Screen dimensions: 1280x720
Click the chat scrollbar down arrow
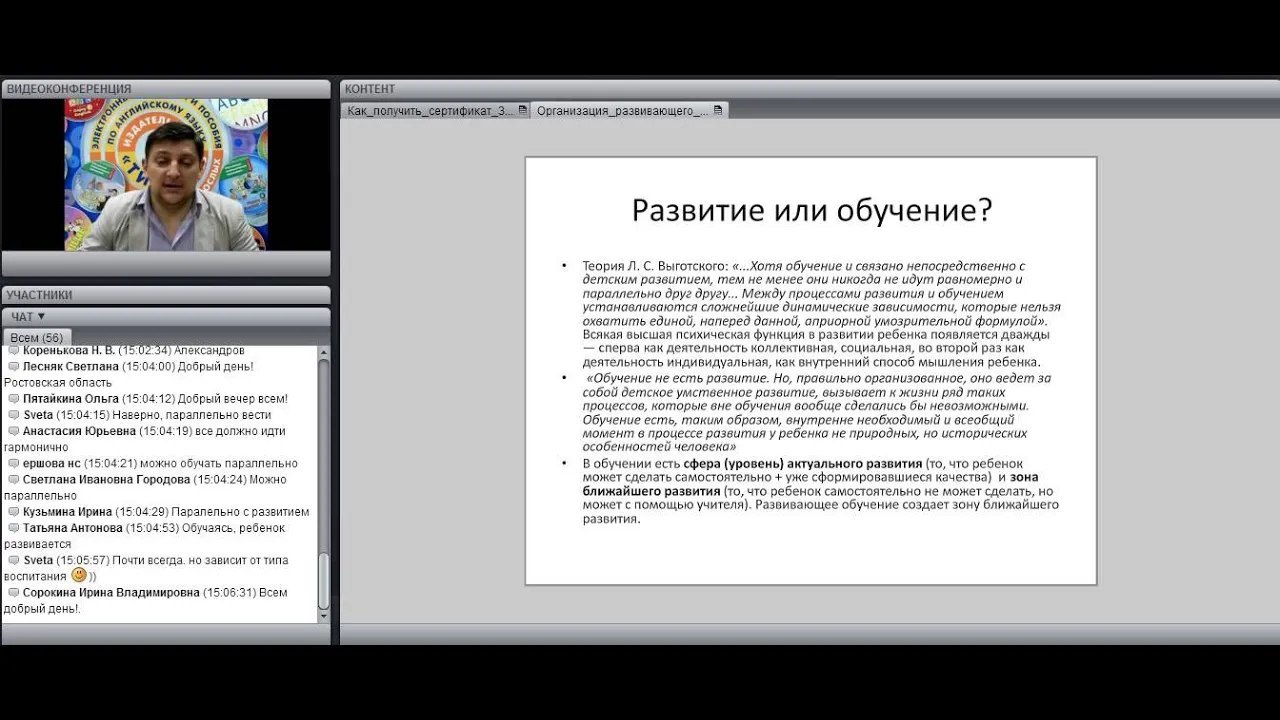(323, 616)
